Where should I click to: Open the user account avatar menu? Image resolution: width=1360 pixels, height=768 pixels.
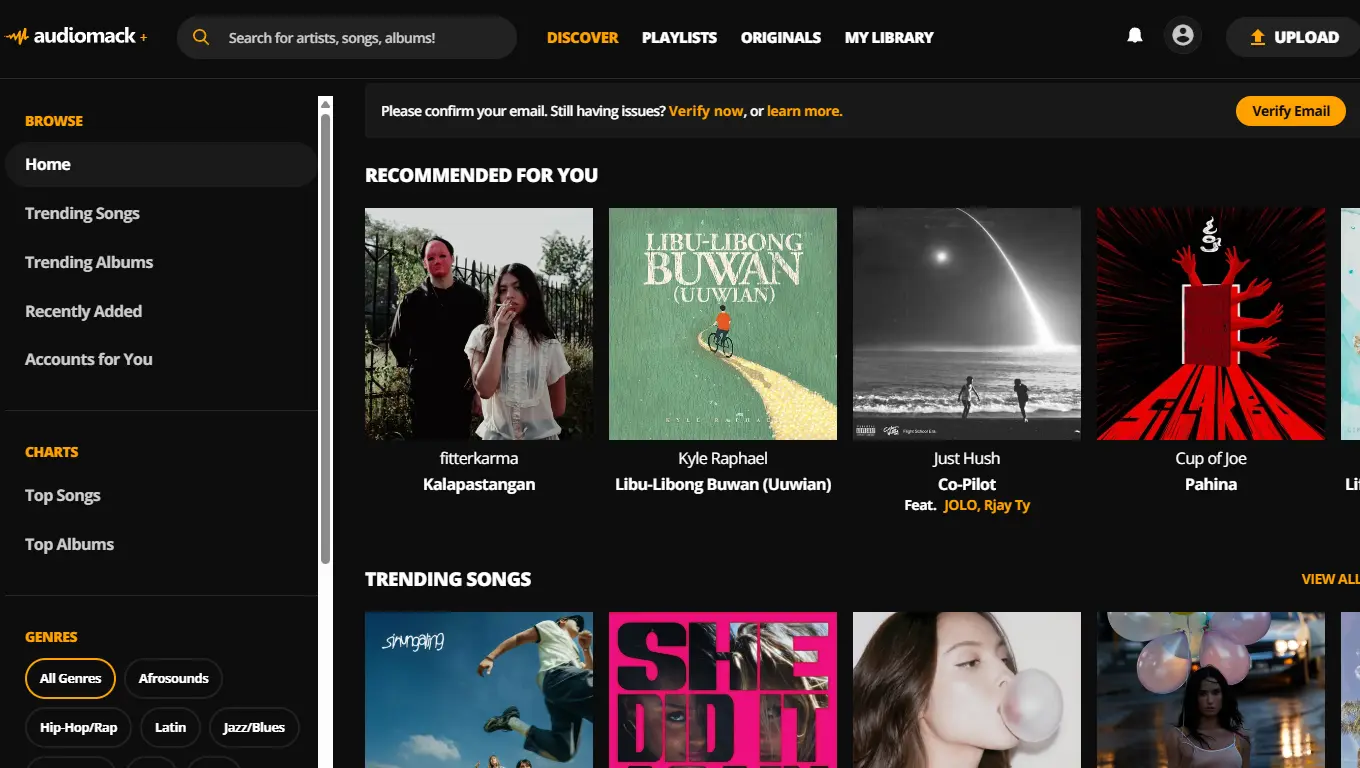[1183, 36]
